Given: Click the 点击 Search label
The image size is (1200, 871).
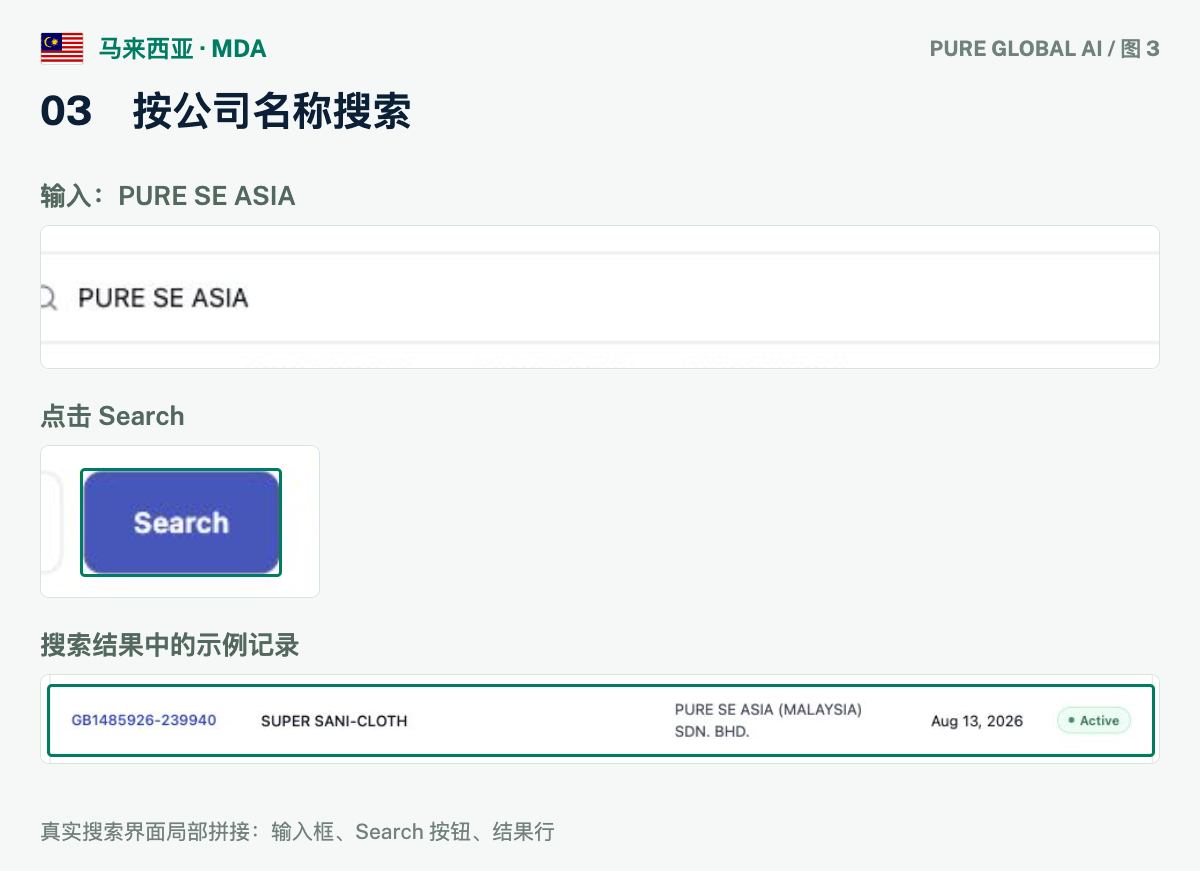Looking at the screenshot, I should [112, 416].
